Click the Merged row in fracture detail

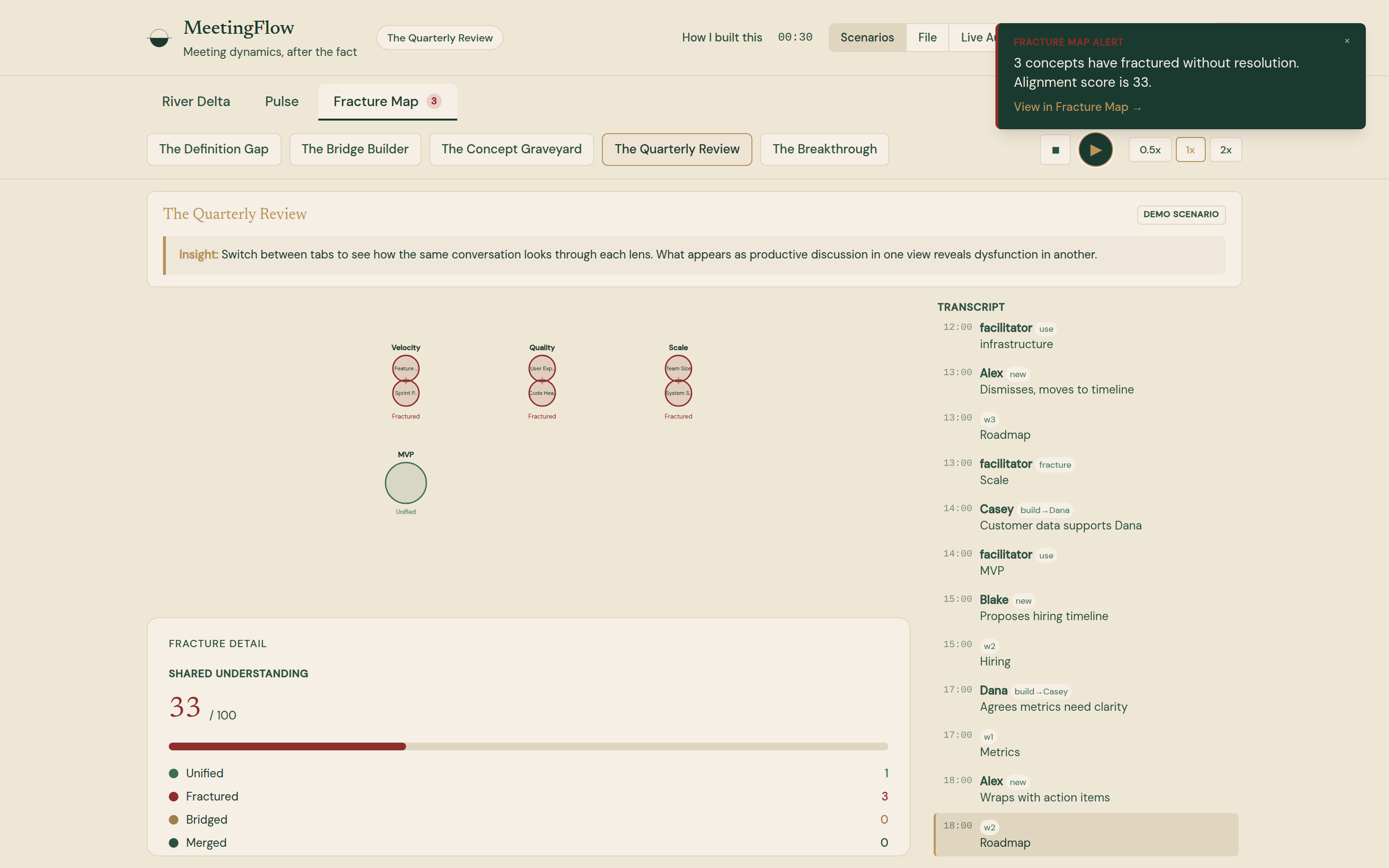528,843
